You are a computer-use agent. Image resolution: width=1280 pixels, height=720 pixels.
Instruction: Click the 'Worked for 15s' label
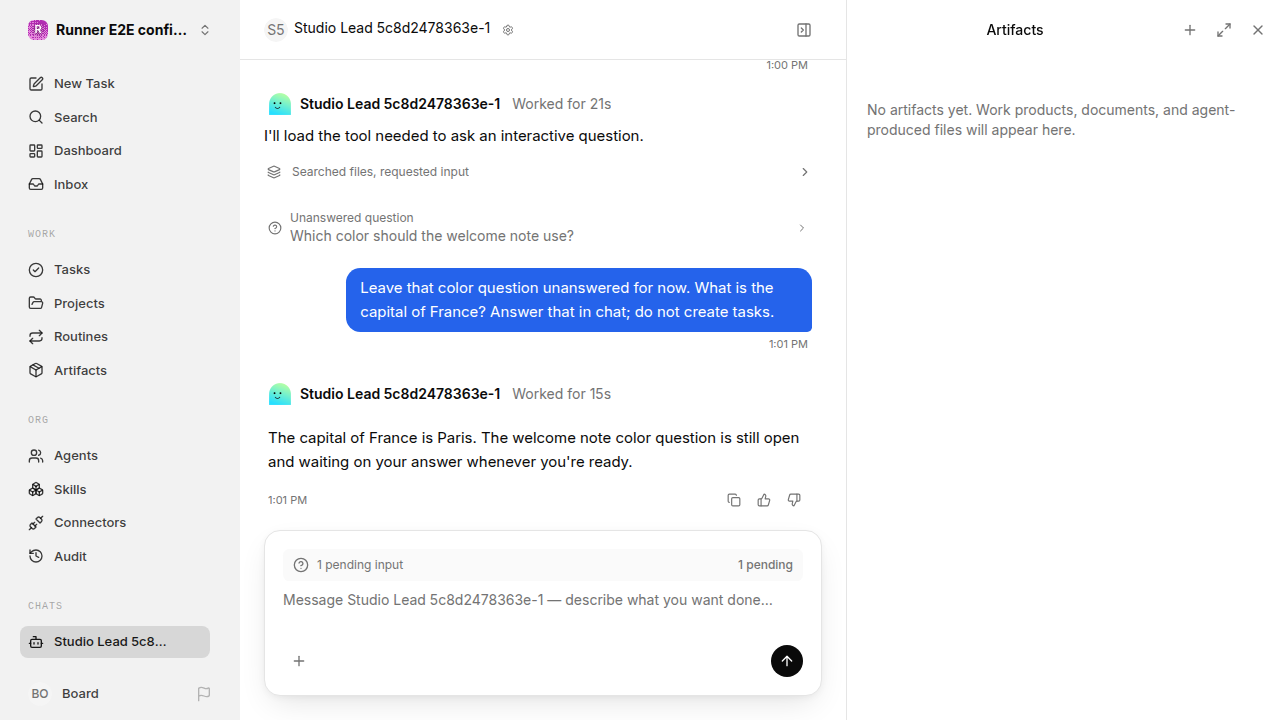pyautogui.click(x=562, y=394)
